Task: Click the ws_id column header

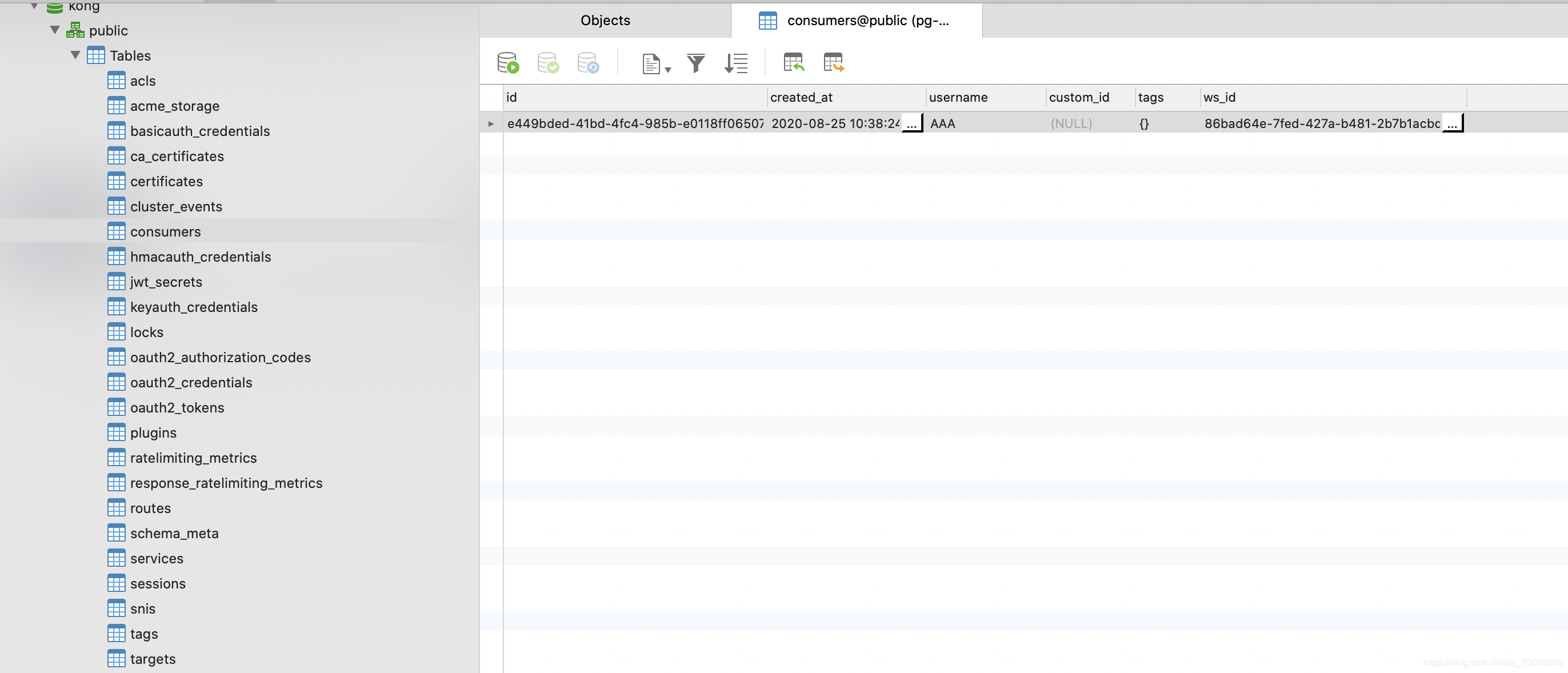Action: tap(1333, 97)
